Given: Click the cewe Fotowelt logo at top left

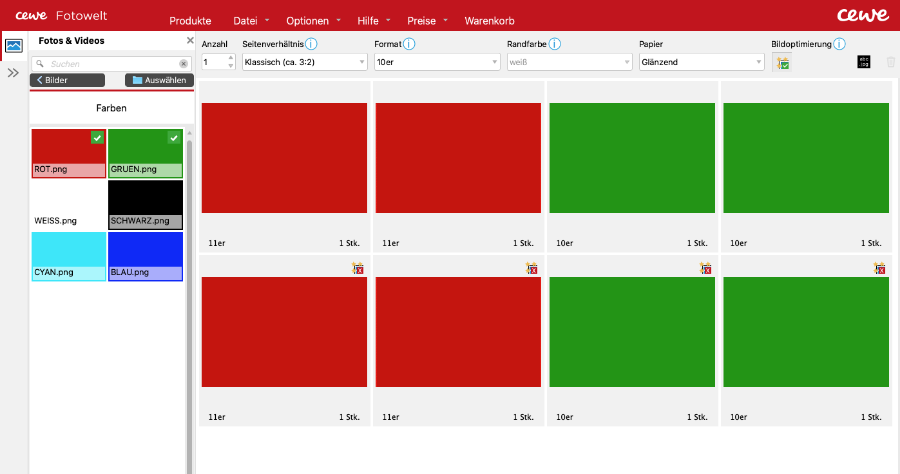Looking at the screenshot, I should point(61,15).
